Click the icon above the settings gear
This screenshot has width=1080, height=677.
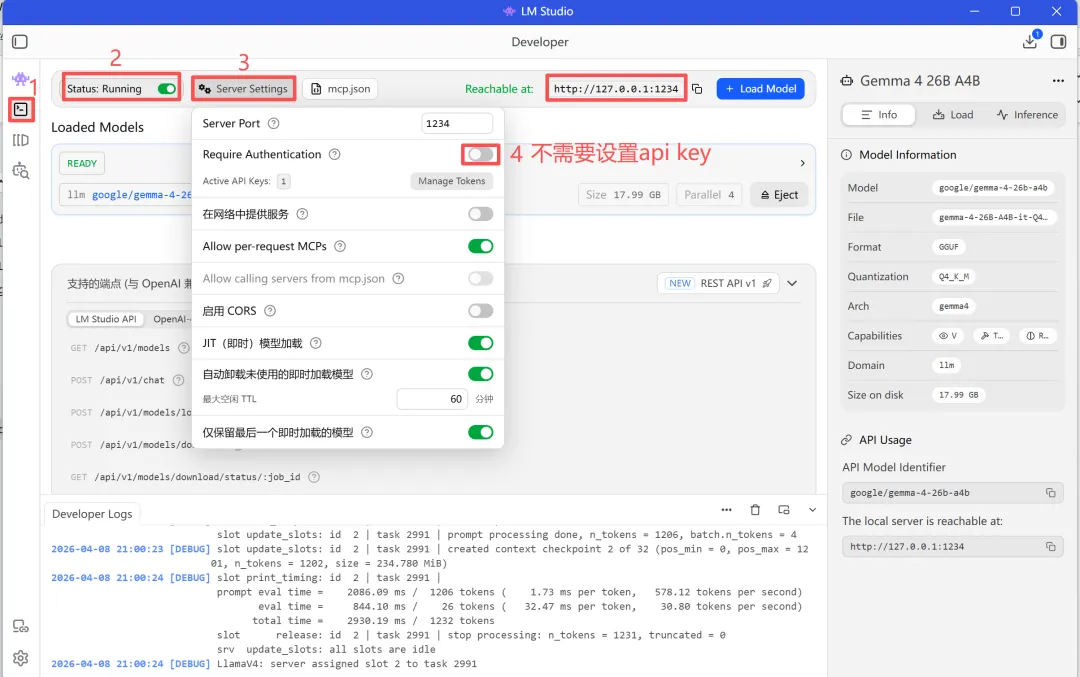(x=21, y=626)
